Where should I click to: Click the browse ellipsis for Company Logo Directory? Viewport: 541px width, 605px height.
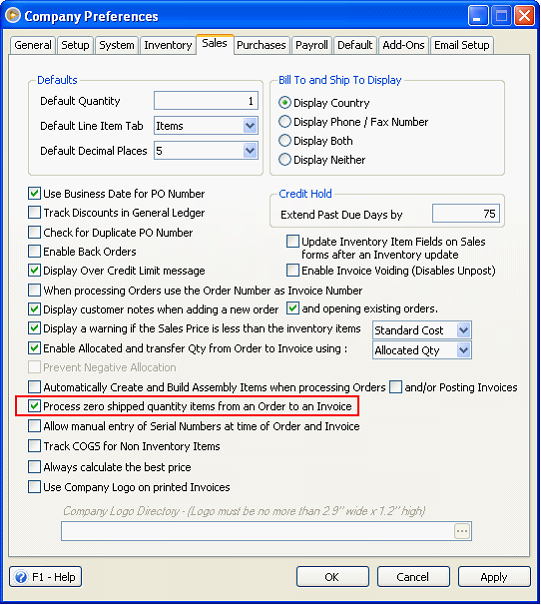coord(462,531)
